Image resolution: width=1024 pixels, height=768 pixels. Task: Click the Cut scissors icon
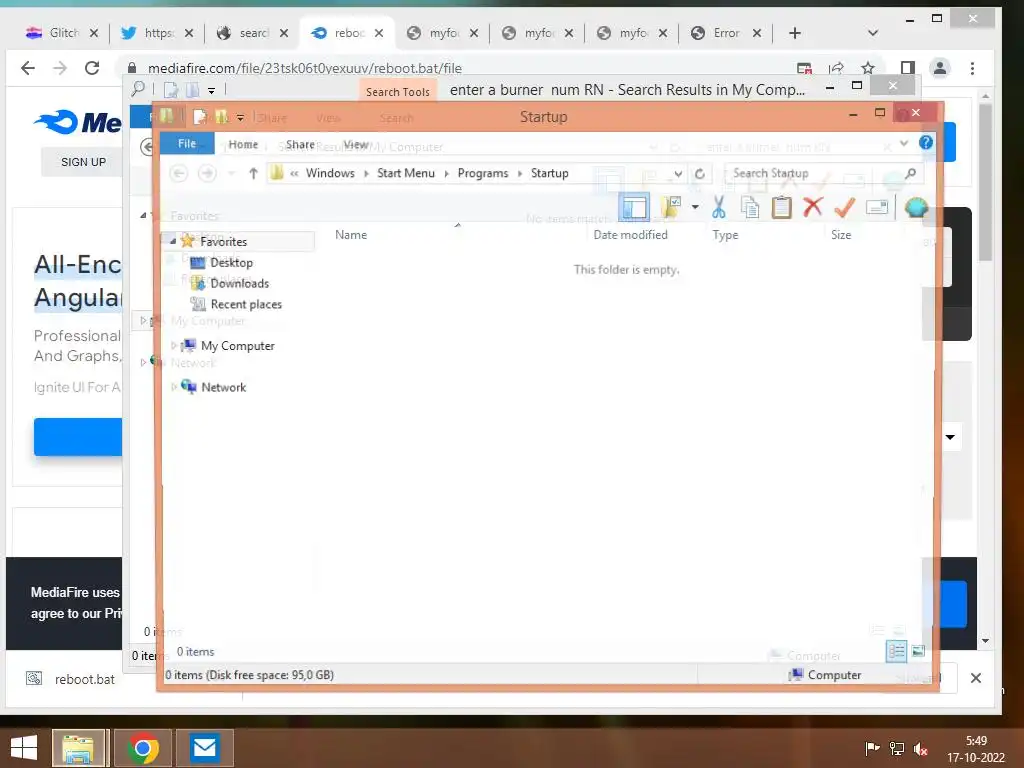coord(718,207)
